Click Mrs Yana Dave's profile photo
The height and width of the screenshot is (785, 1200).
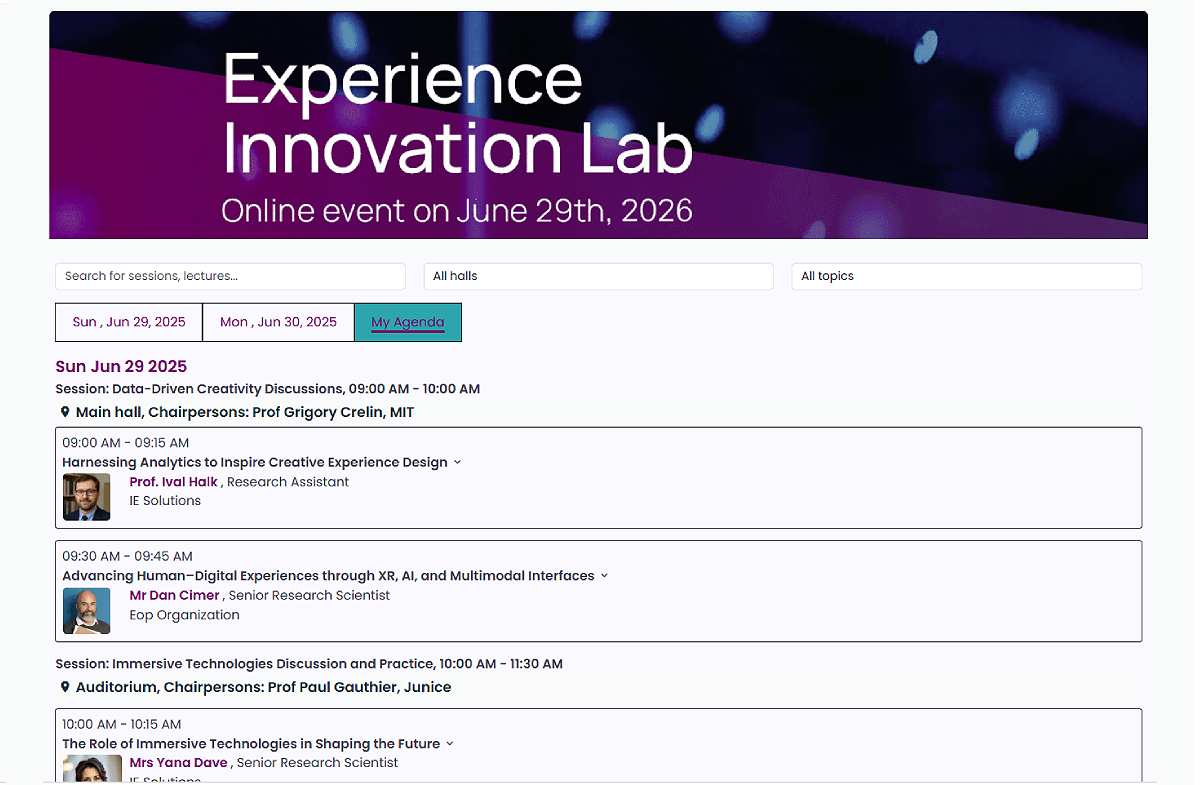click(x=86, y=768)
